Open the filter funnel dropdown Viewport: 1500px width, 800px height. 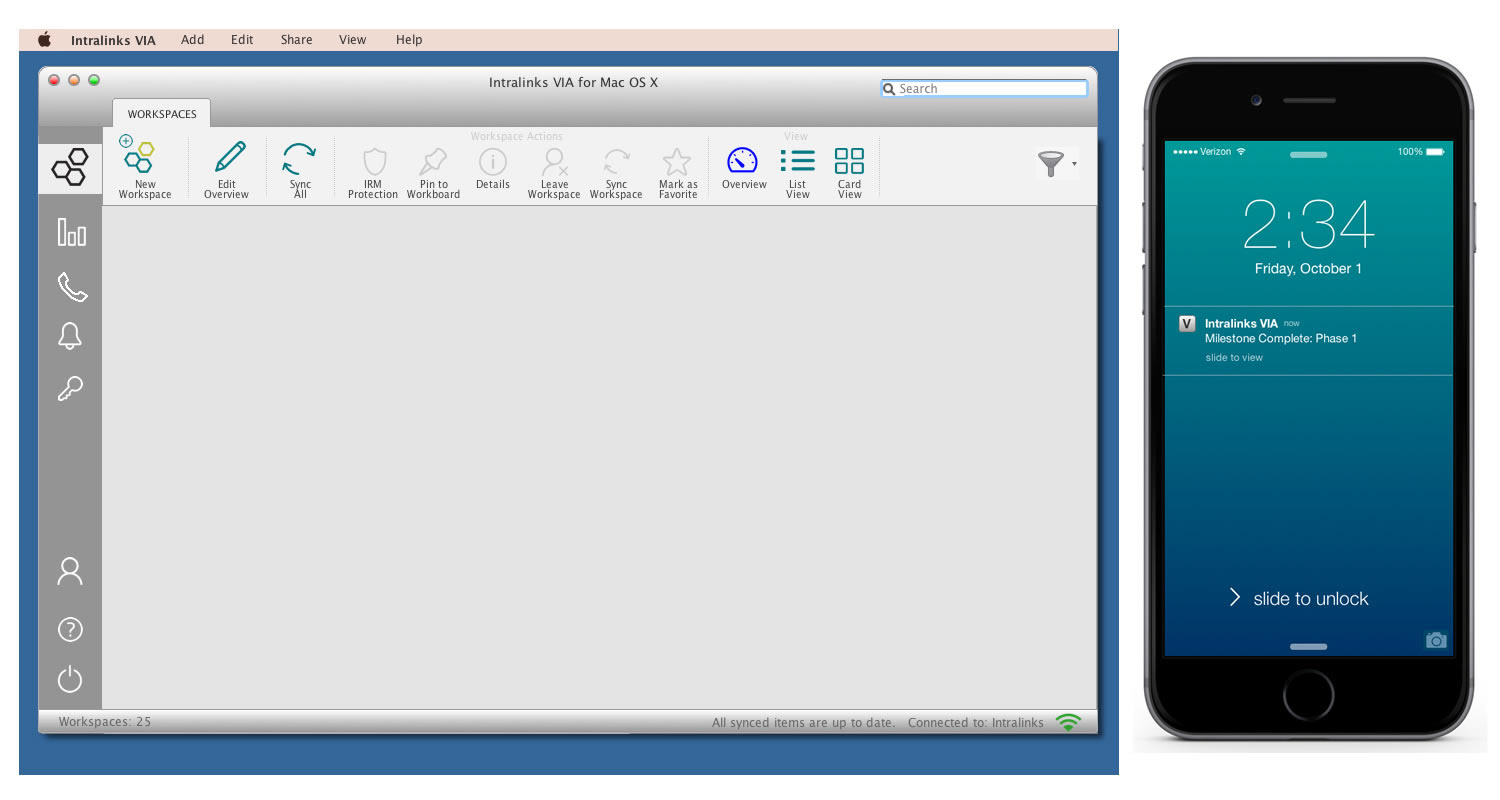click(1057, 164)
